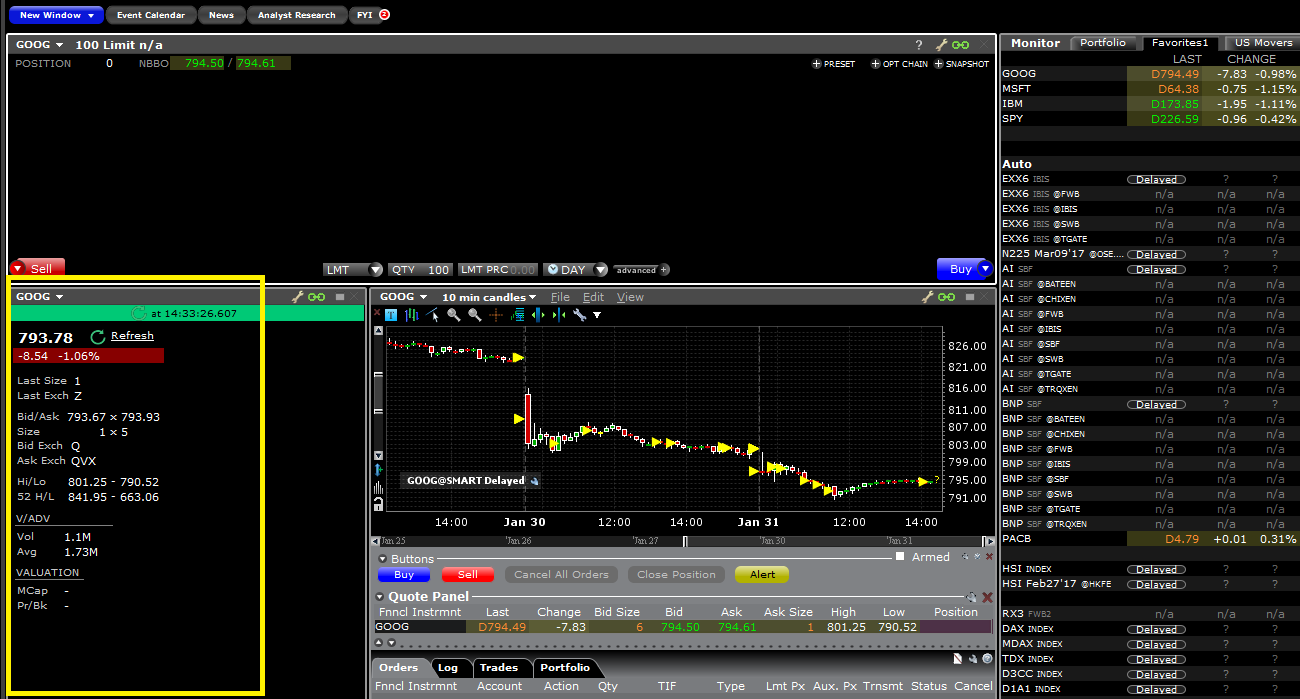Viewport: 1300px width, 699px height.
Task: Open the chart Edit menu
Action: tap(593, 297)
